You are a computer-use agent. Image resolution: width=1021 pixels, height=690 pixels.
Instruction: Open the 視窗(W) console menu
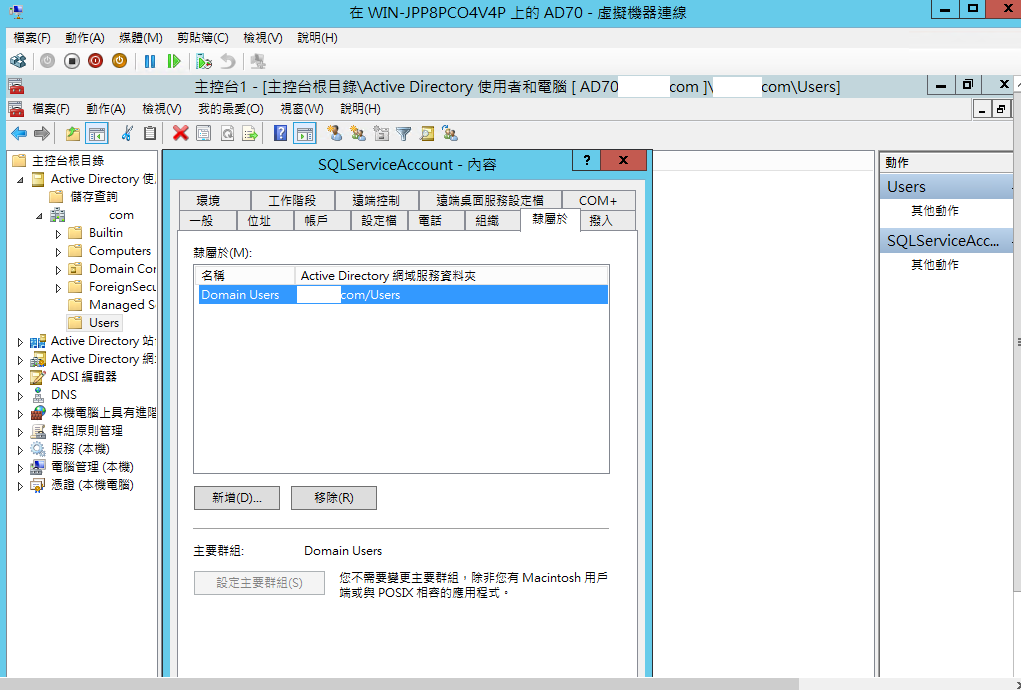coord(301,109)
